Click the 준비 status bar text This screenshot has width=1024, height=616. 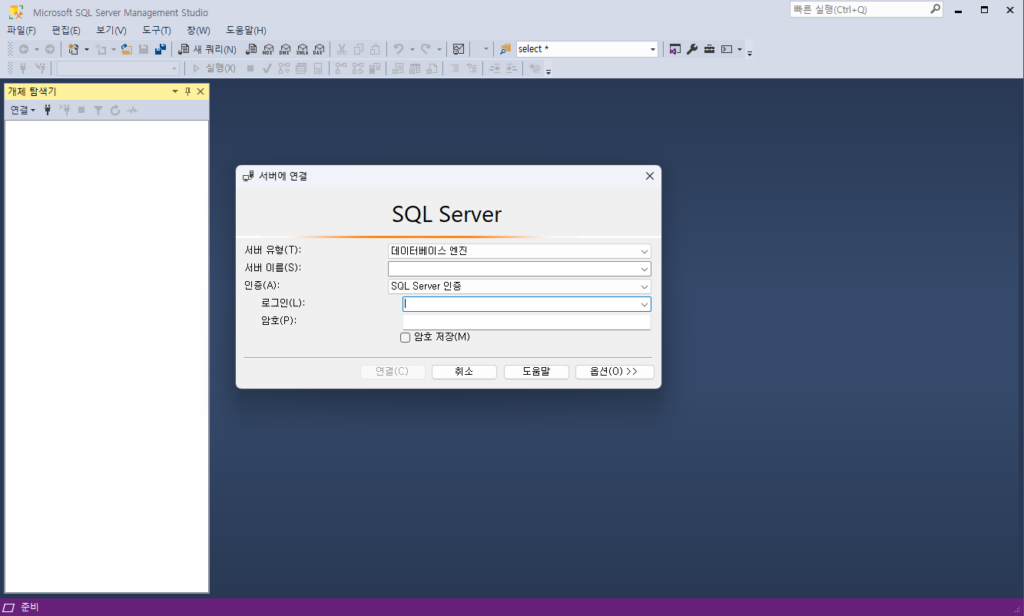pyautogui.click(x=29, y=608)
